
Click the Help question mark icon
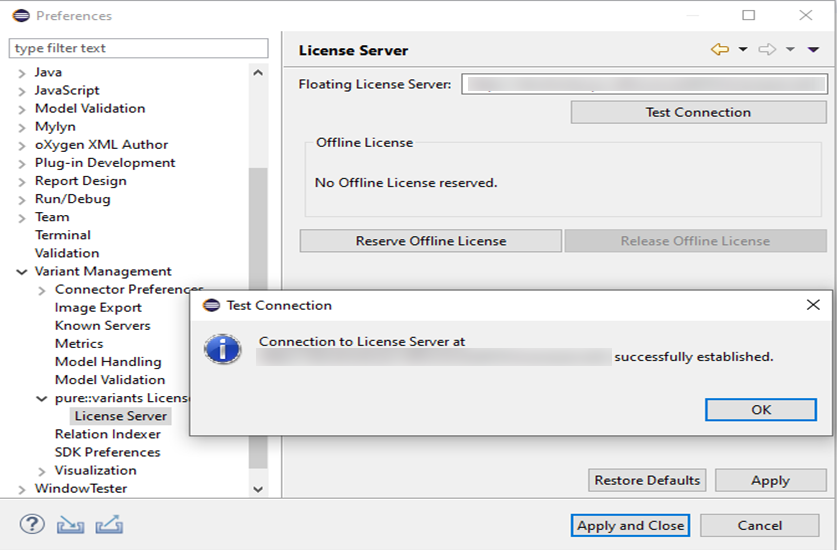(x=32, y=524)
